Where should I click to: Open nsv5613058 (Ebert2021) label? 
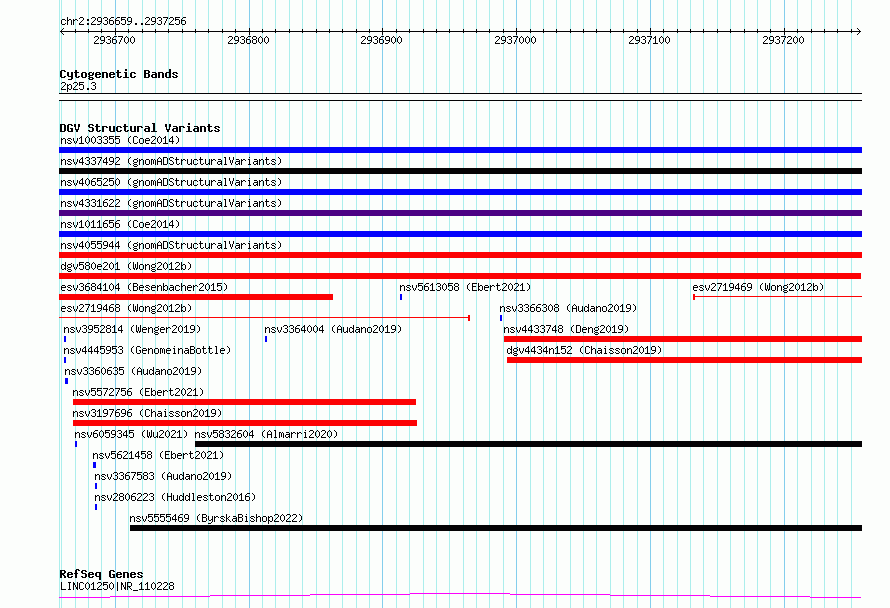465,287
